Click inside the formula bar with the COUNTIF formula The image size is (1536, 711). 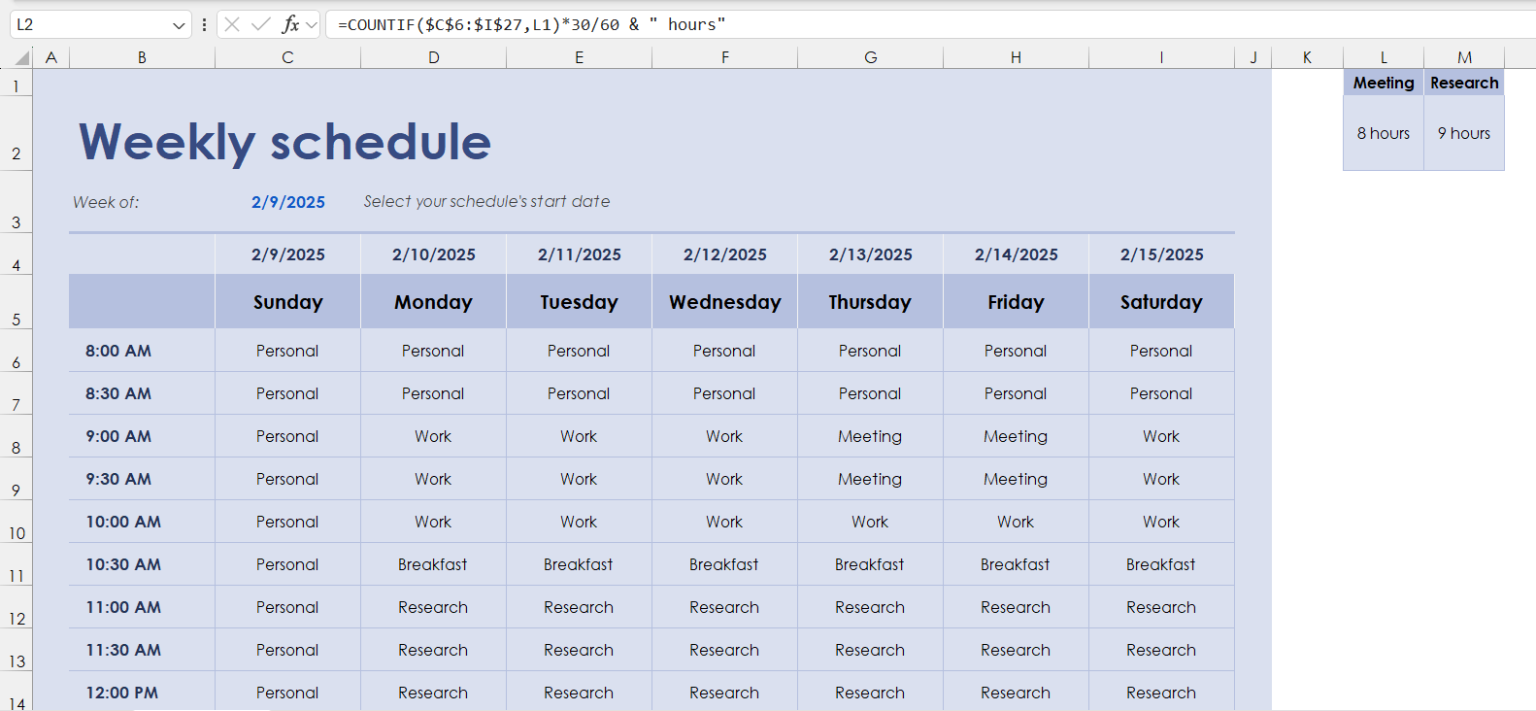(600, 23)
